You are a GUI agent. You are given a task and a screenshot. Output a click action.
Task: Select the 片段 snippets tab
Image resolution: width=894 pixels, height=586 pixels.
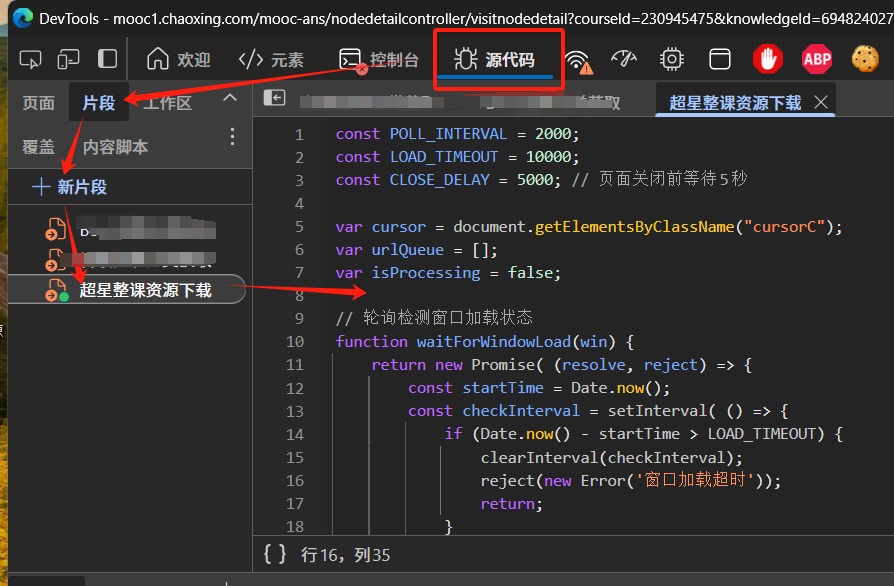(x=99, y=103)
